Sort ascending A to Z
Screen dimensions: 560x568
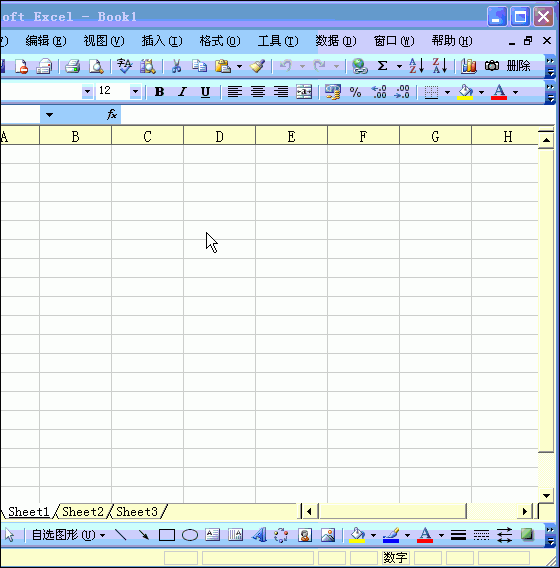(416, 66)
